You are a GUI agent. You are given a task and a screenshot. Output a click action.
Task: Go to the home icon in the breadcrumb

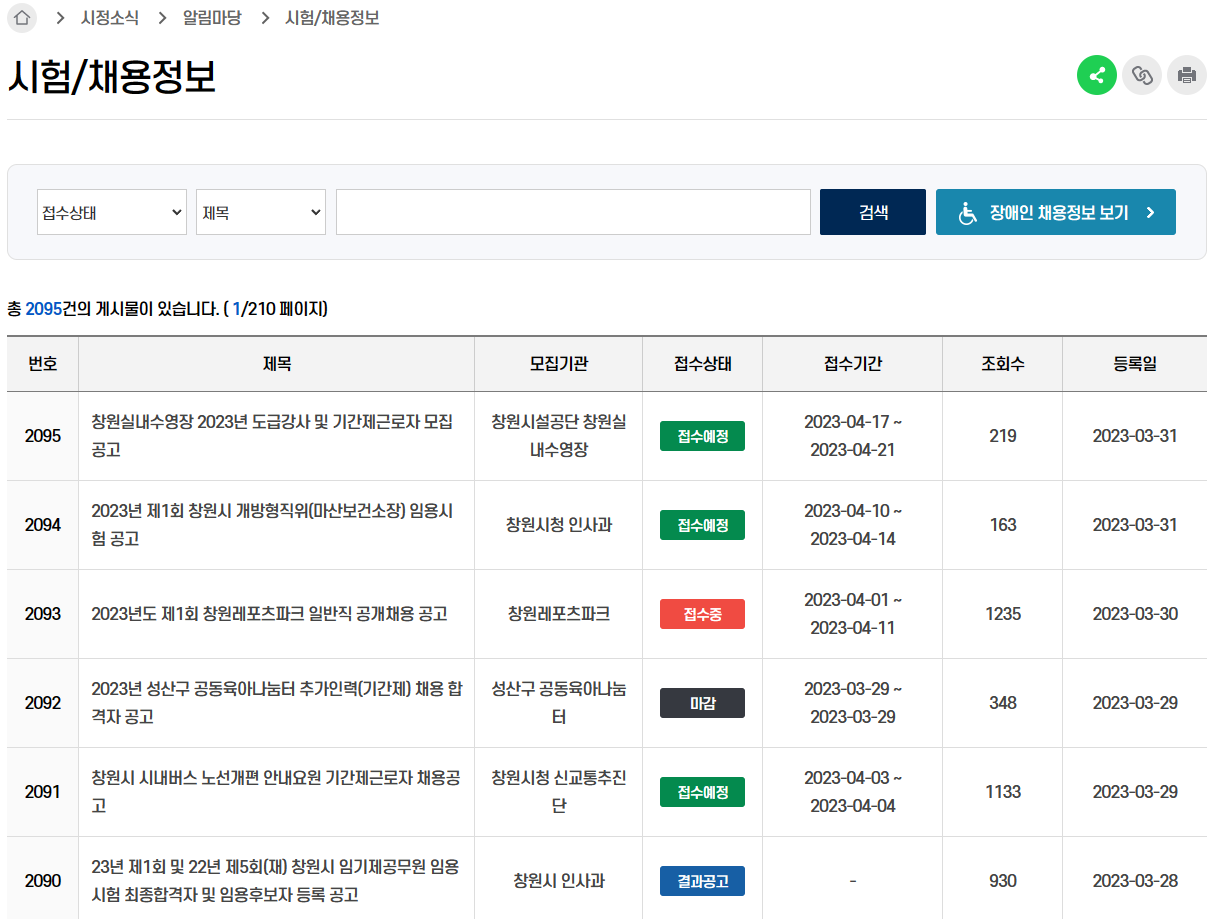[22, 18]
